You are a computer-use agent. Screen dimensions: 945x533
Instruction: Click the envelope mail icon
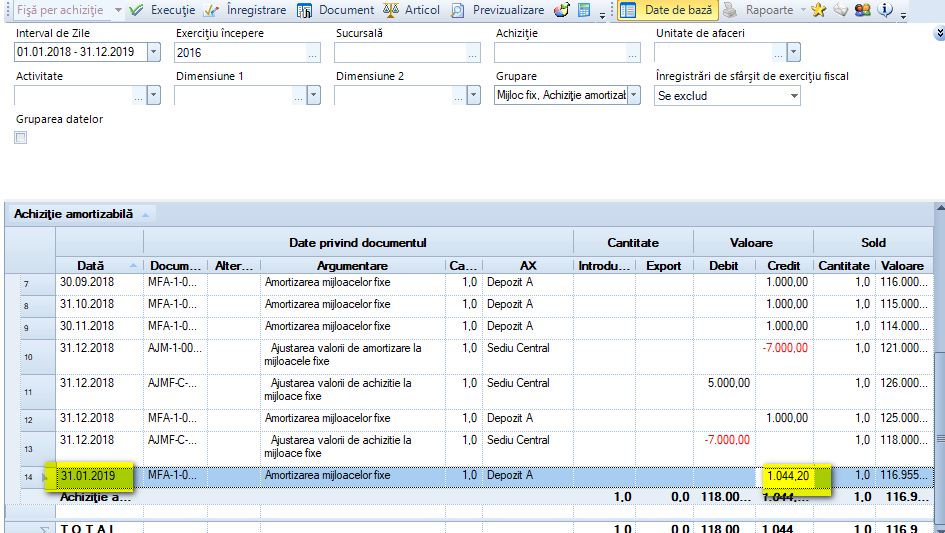click(x=841, y=10)
